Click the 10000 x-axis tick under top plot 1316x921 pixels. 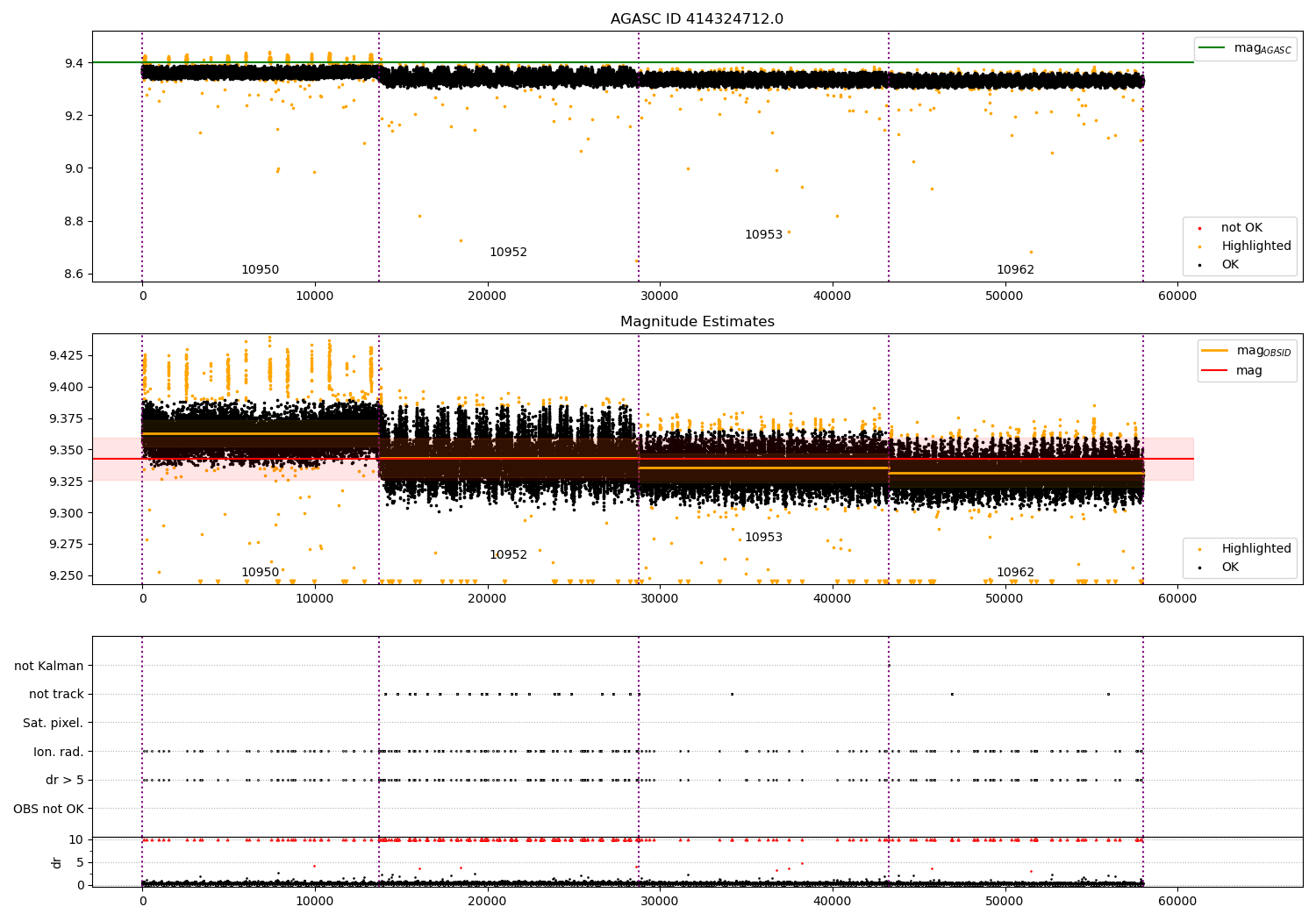point(314,296)
